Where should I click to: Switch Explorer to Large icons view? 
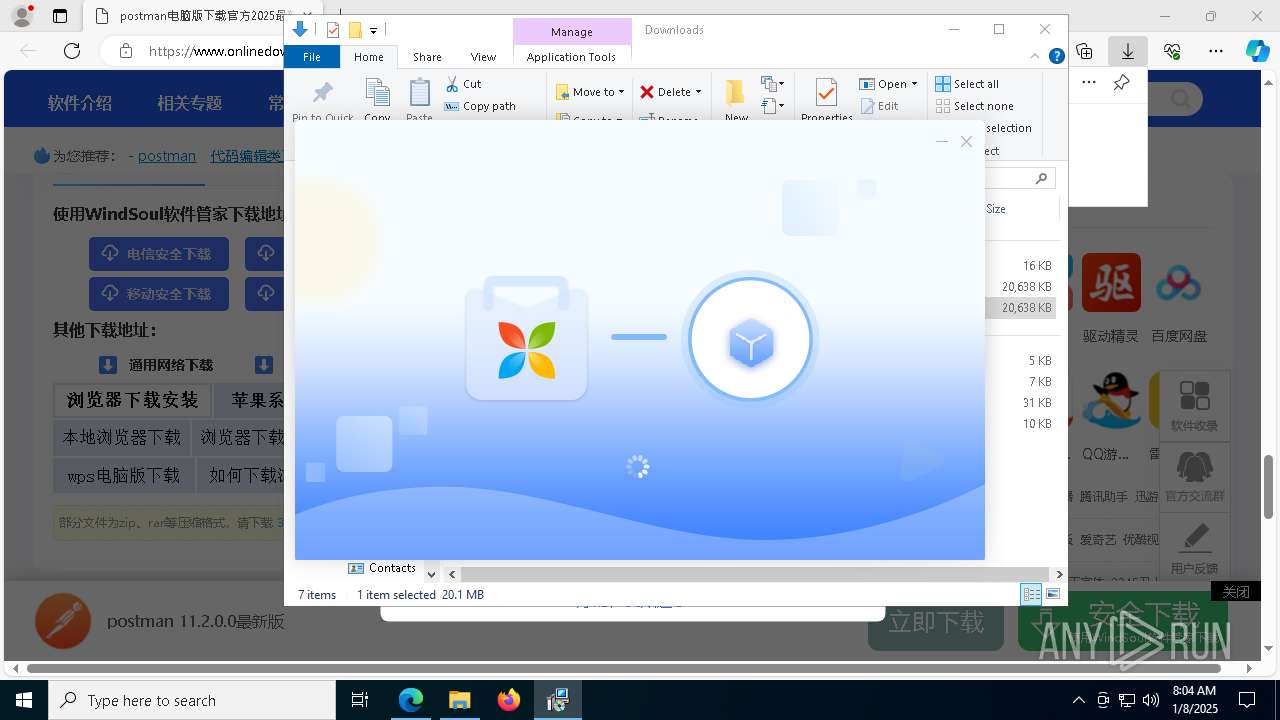[1052, 594]
